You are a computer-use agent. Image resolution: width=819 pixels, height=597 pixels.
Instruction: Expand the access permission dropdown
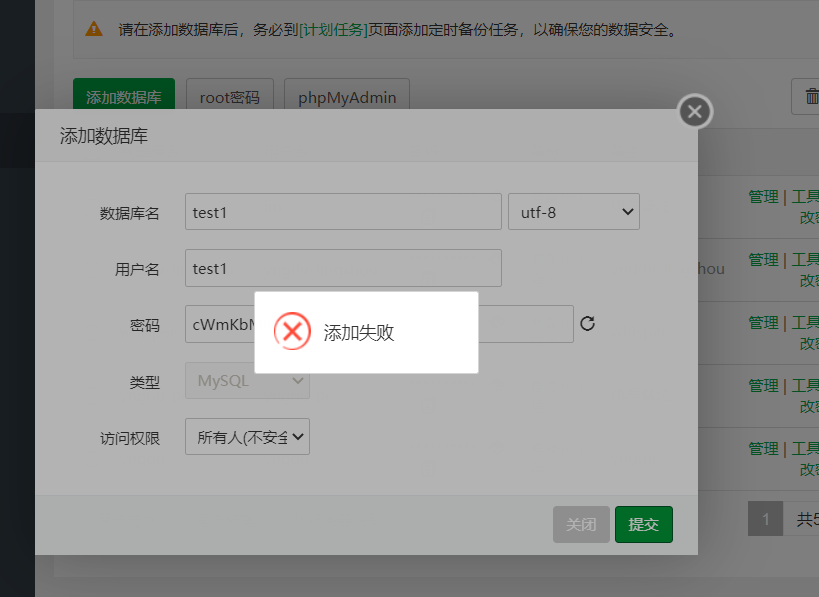247,436
